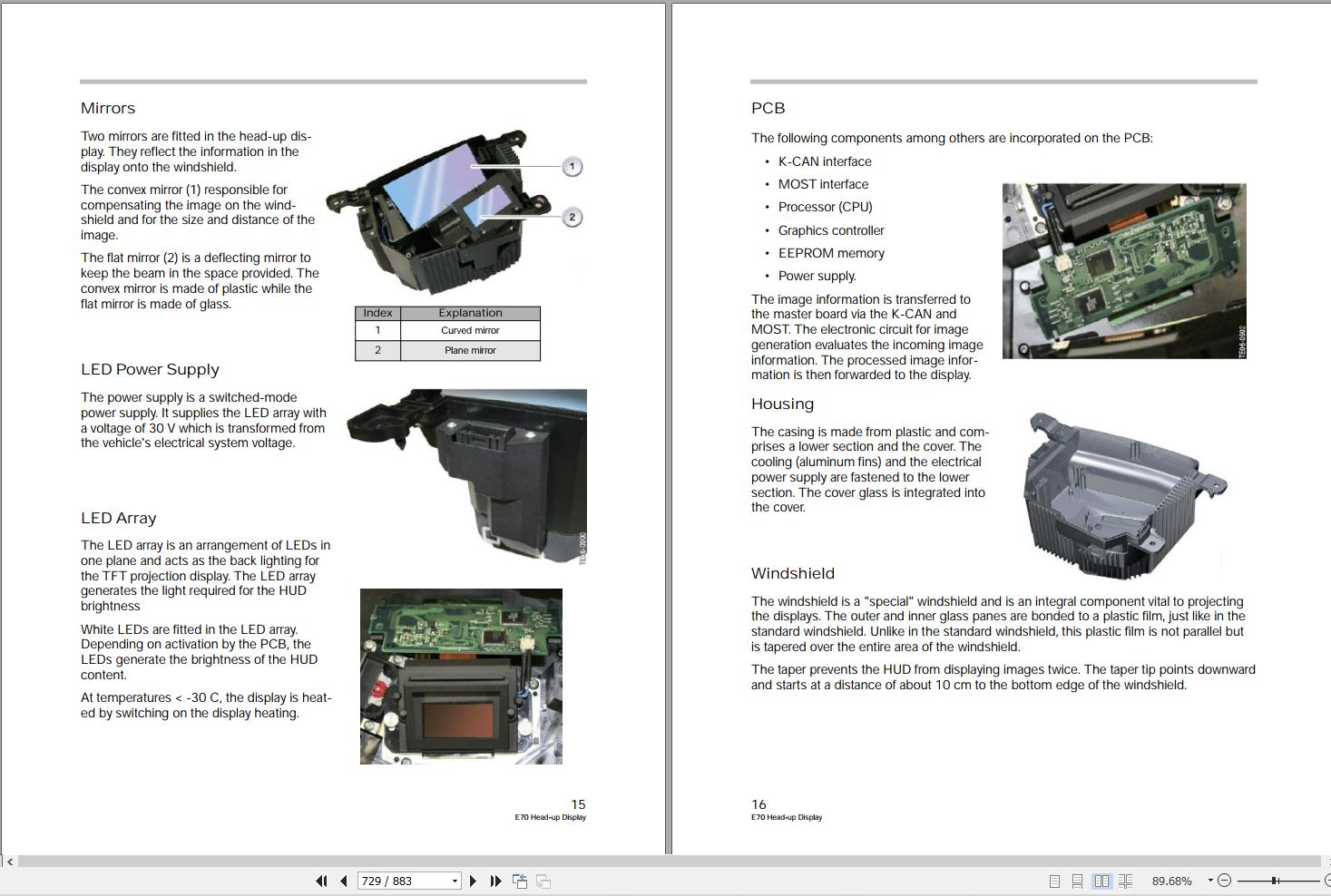Zoom out with the minus icon
Viewport: 1331px width, 896px height.
[x=1225, y=881]
